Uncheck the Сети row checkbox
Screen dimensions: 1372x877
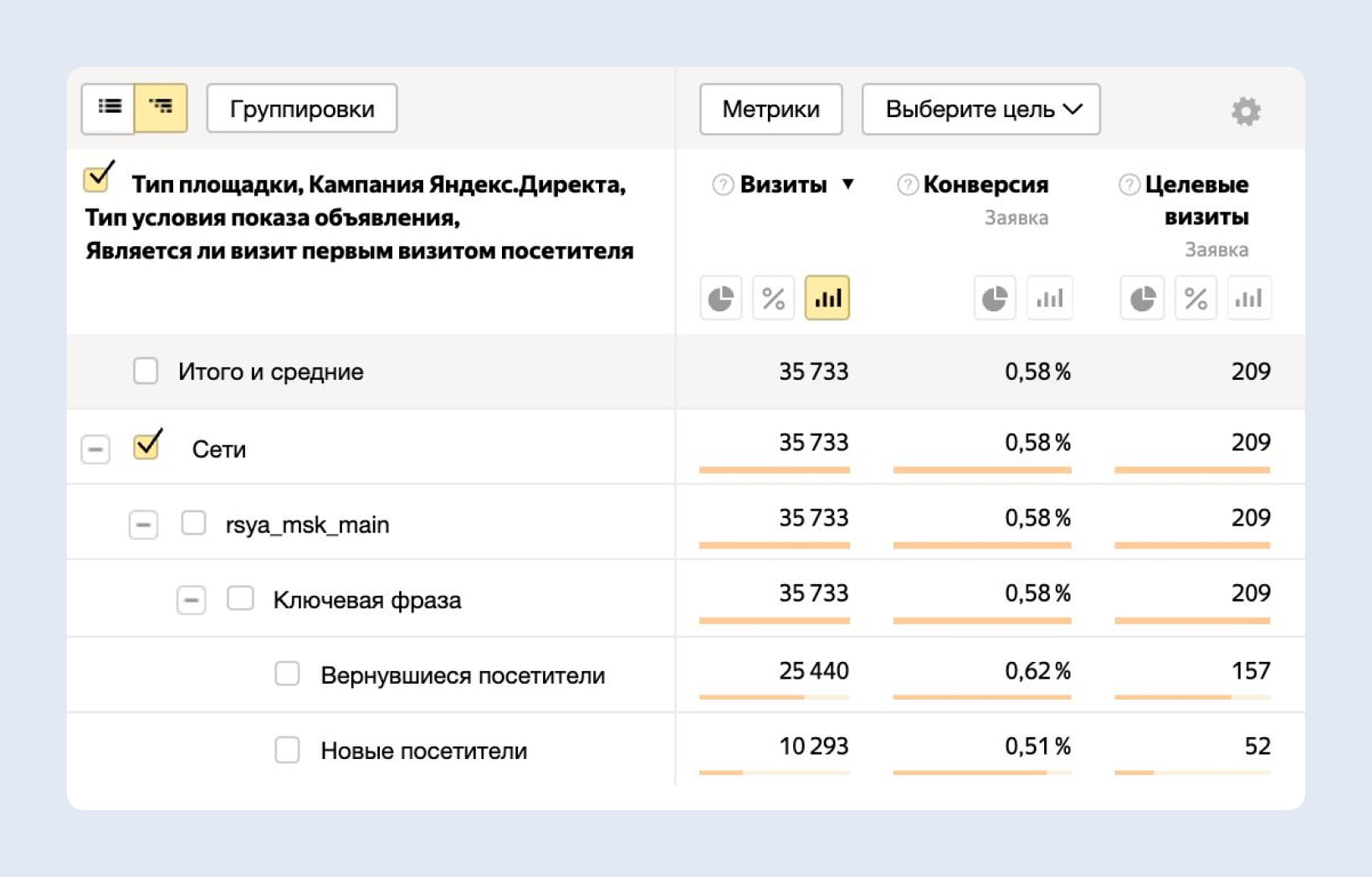[146, 446]
